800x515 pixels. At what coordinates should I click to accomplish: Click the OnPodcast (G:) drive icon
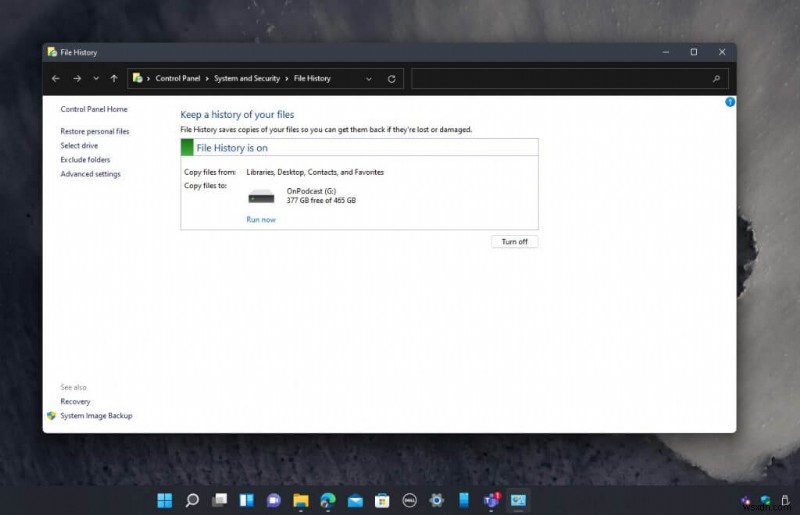261,196
